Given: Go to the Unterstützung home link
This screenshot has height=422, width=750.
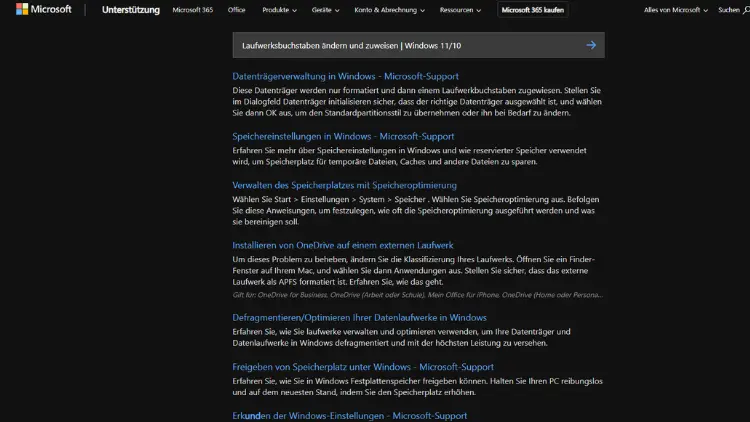Looking at the screenshot, I should 131,10.
